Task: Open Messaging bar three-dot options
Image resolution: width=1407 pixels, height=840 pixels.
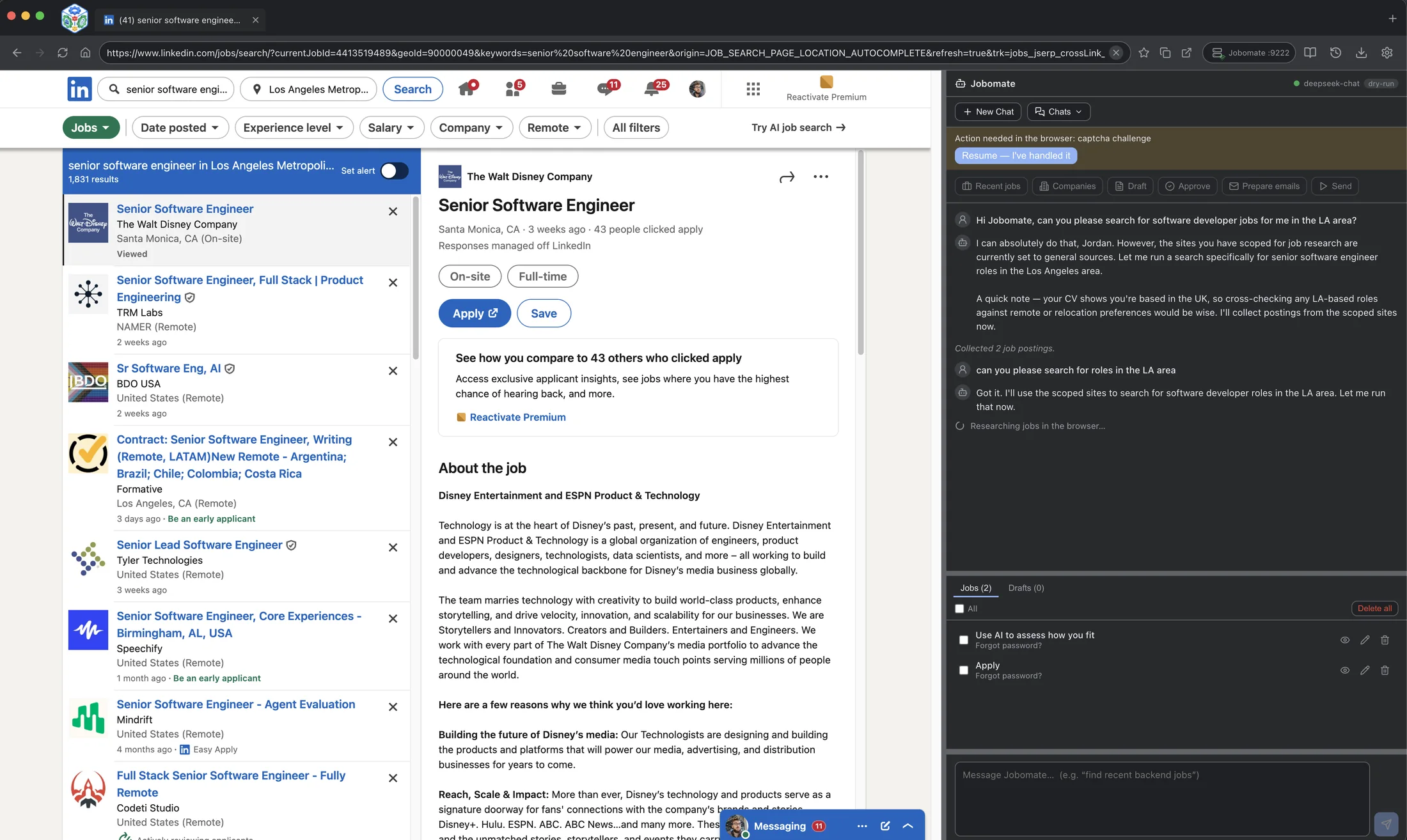Action: [862, 826]
